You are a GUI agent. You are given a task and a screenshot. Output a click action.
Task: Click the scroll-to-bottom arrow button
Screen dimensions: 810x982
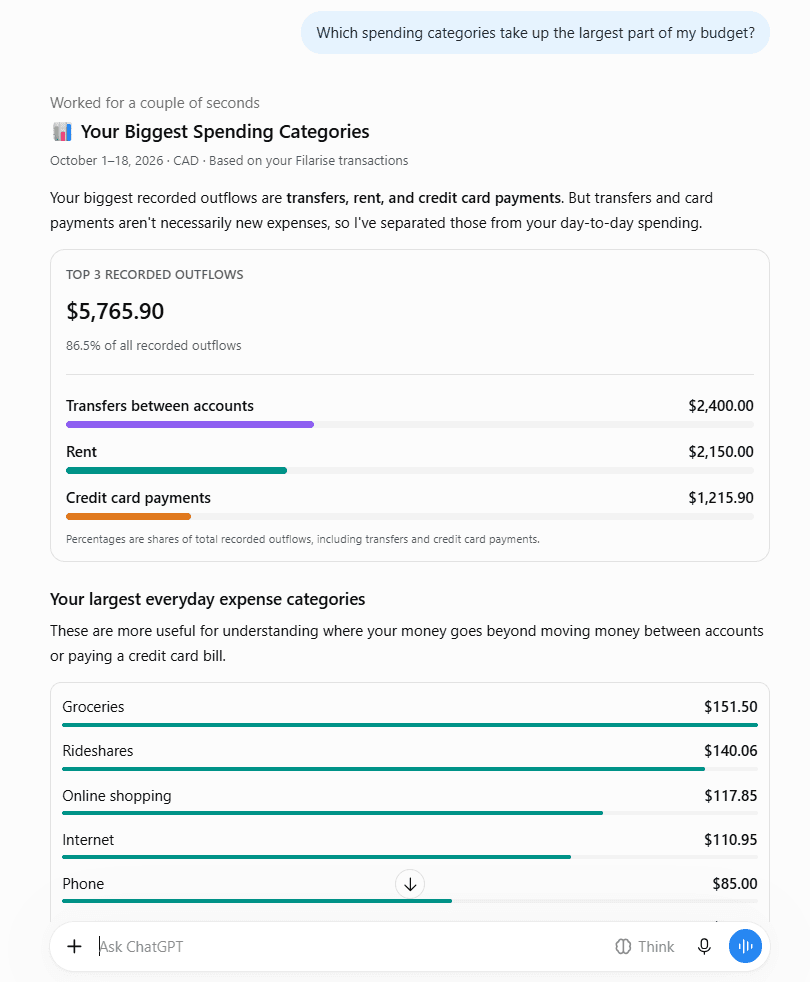[410, 884]
